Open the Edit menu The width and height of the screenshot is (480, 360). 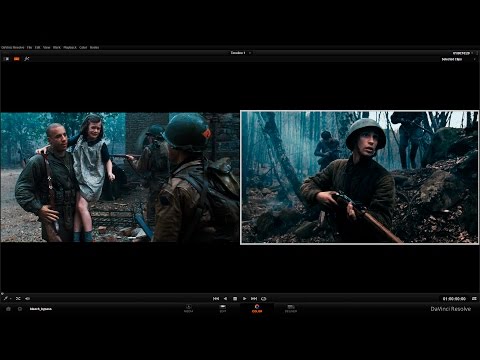click(37, 48)
